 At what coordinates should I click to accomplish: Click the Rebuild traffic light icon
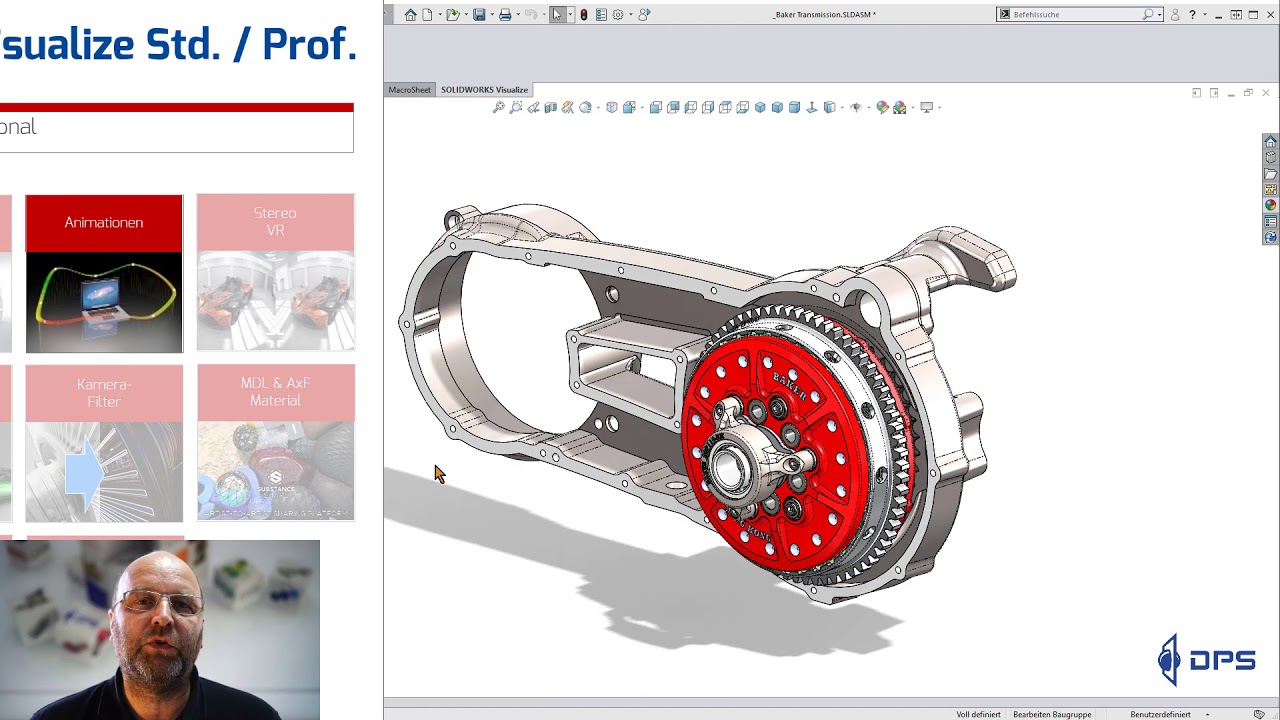pyautogui.click(x=584, y=15)
